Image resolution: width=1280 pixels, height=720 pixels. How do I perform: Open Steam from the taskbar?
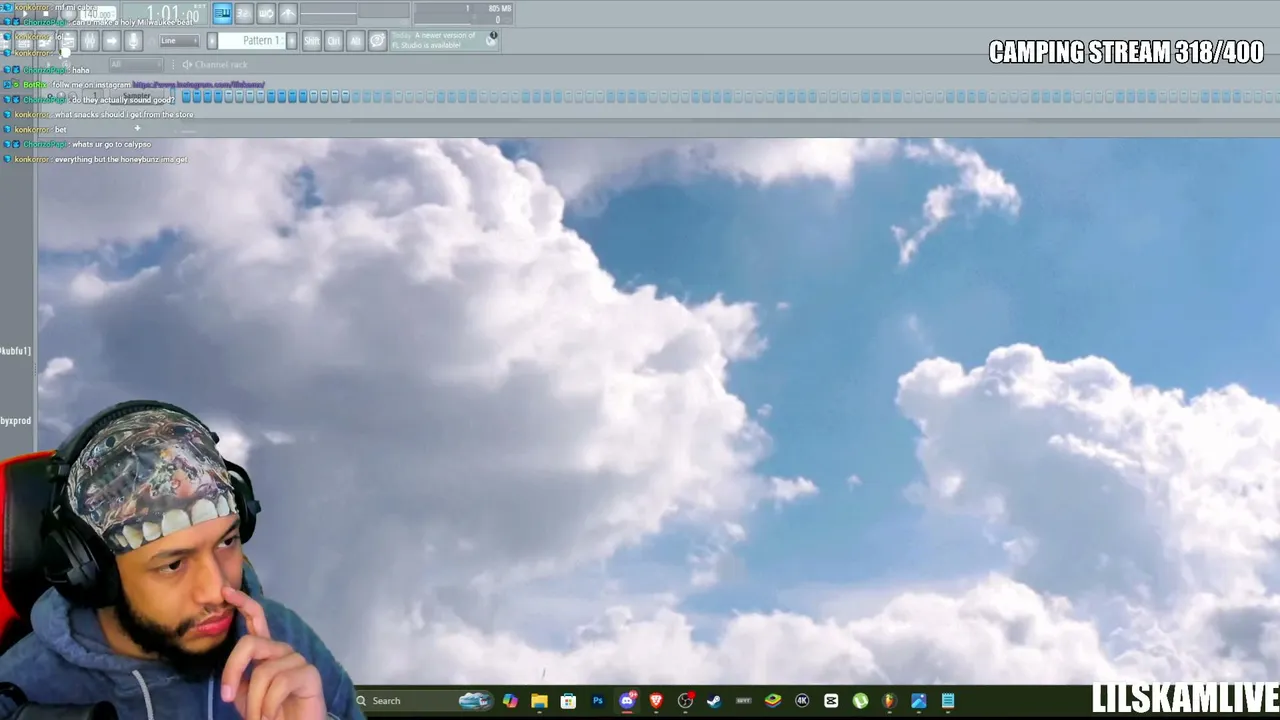coord(714,701)
